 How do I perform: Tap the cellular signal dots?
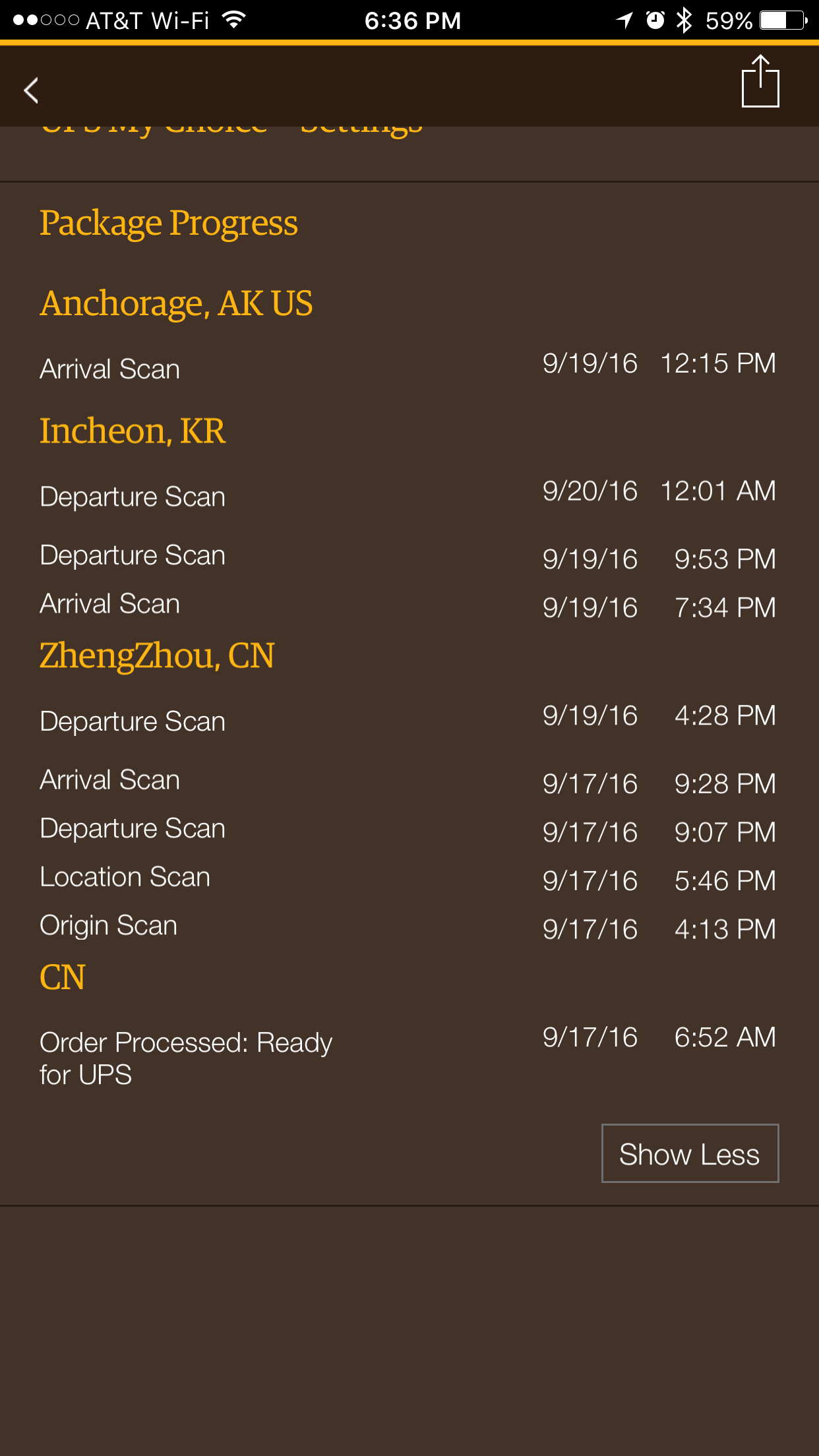(x=46, y=20)
